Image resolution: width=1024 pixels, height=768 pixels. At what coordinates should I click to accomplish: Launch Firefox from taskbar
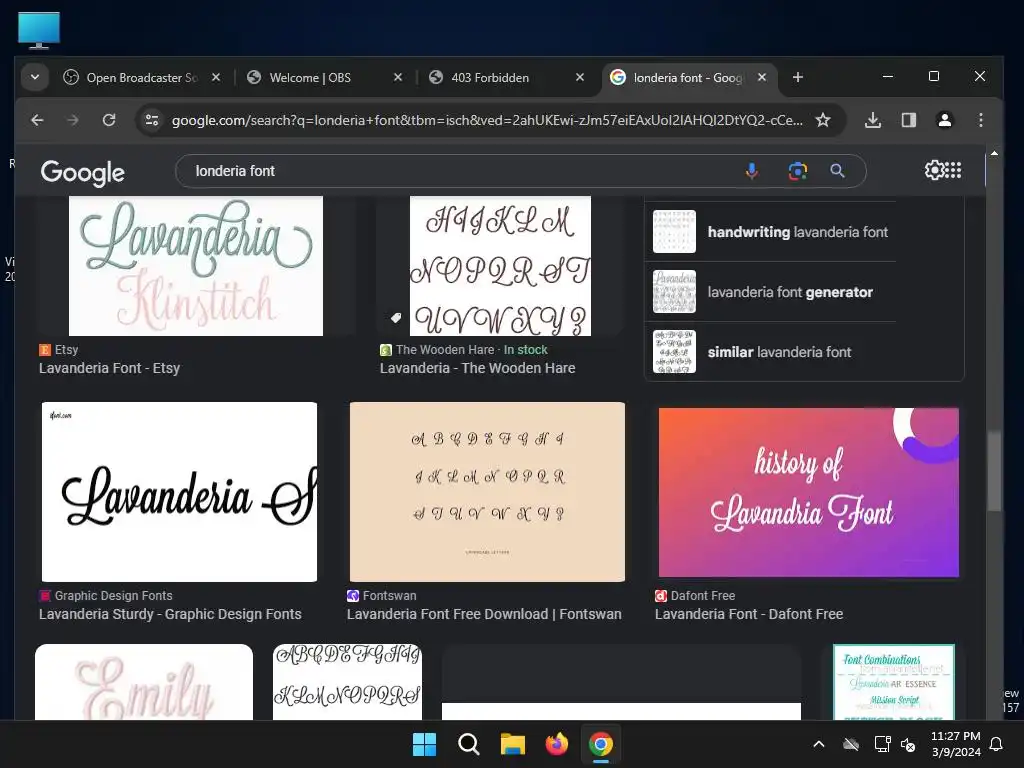pos(556,744)
